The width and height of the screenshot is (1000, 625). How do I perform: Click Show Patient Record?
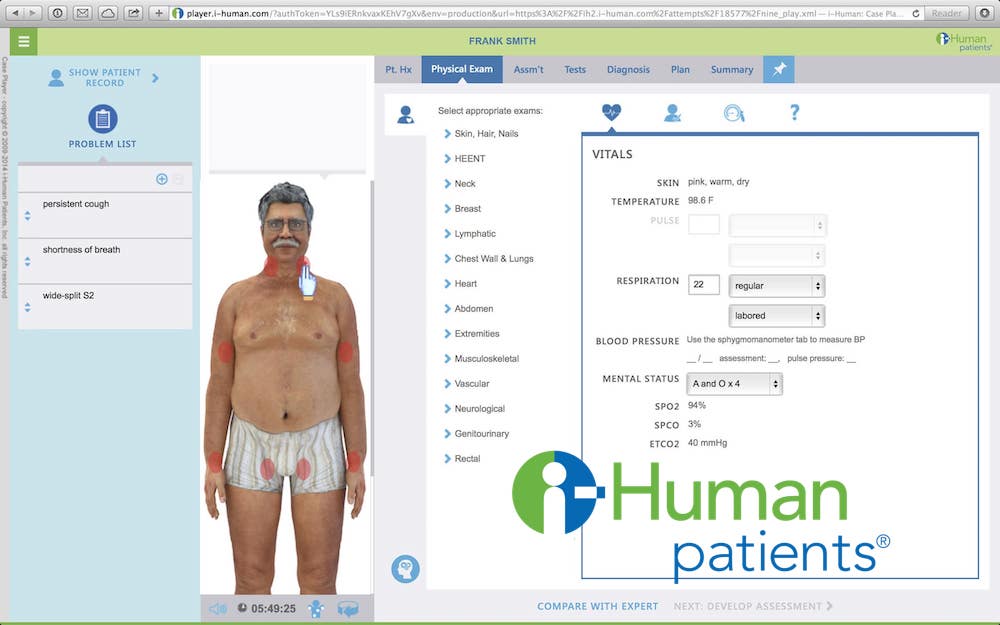point(105,78)
